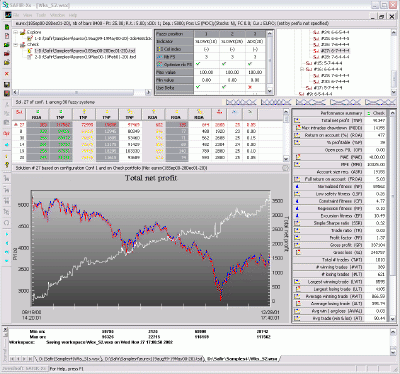
Task: Switch to the Wks_S2.wso workspace tab at the bottom
Action: [x=242, y=359]
